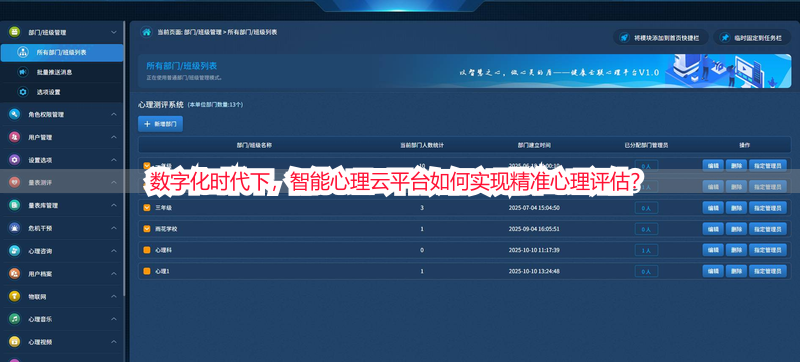Expand the 角色权限管理 chevron
The image size is (800, 362).
click(114, 114)
